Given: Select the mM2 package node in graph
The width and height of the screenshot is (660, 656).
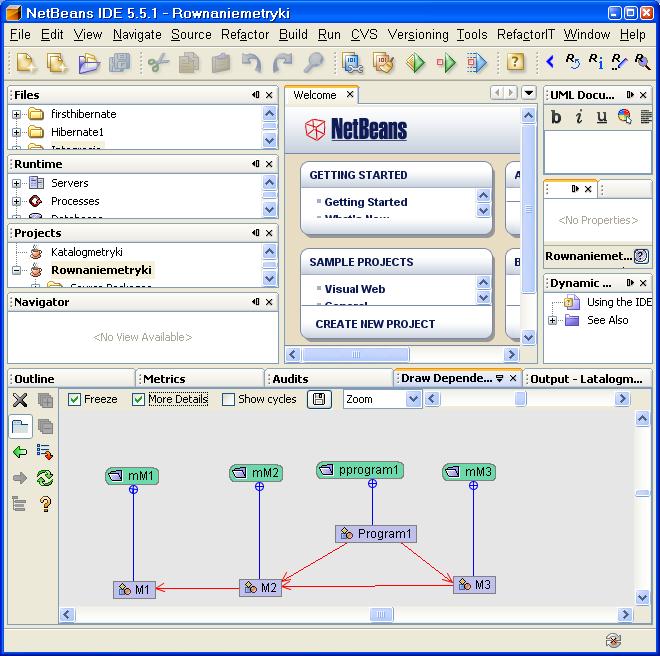Looking at the screenshot, I should click(256, 473).
